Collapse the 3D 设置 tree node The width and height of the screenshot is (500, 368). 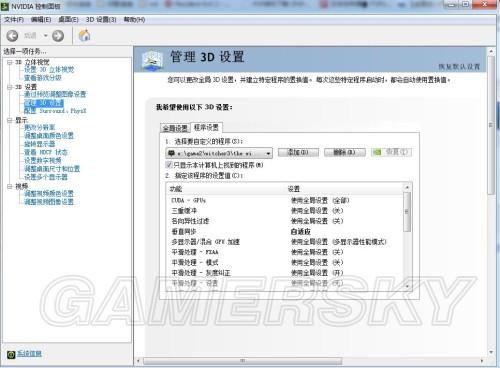pos(9,87)
